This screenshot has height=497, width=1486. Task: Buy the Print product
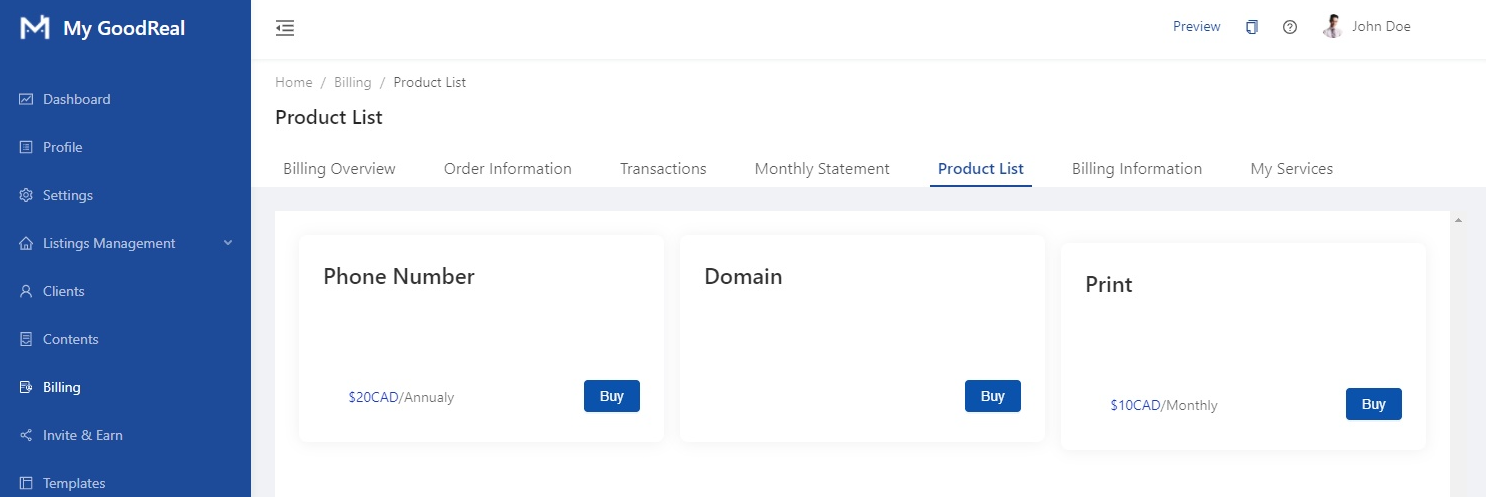(1374, 404)
